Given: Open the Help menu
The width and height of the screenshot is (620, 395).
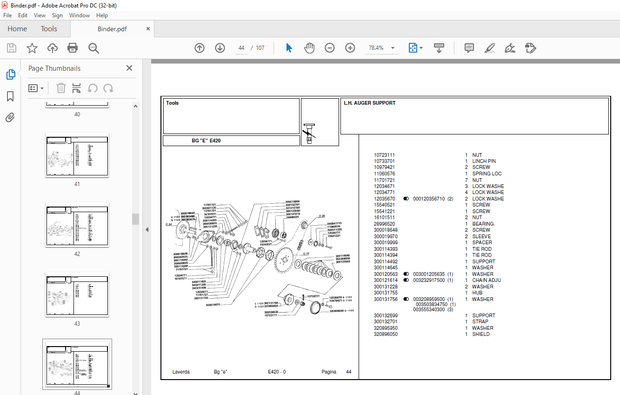Looking at the screenshot, I should coord(102,15).
